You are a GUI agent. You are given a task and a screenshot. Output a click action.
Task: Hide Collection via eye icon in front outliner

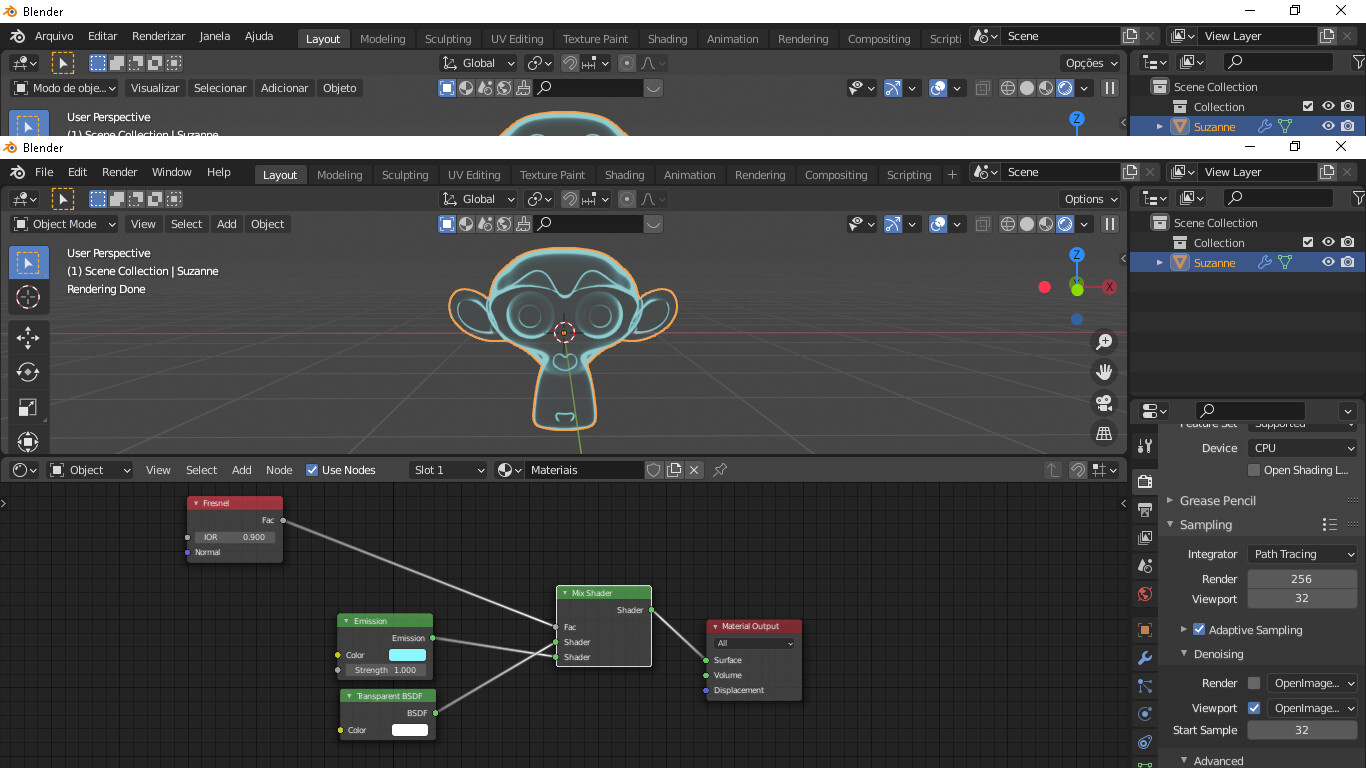click(x=1328, y=243)
